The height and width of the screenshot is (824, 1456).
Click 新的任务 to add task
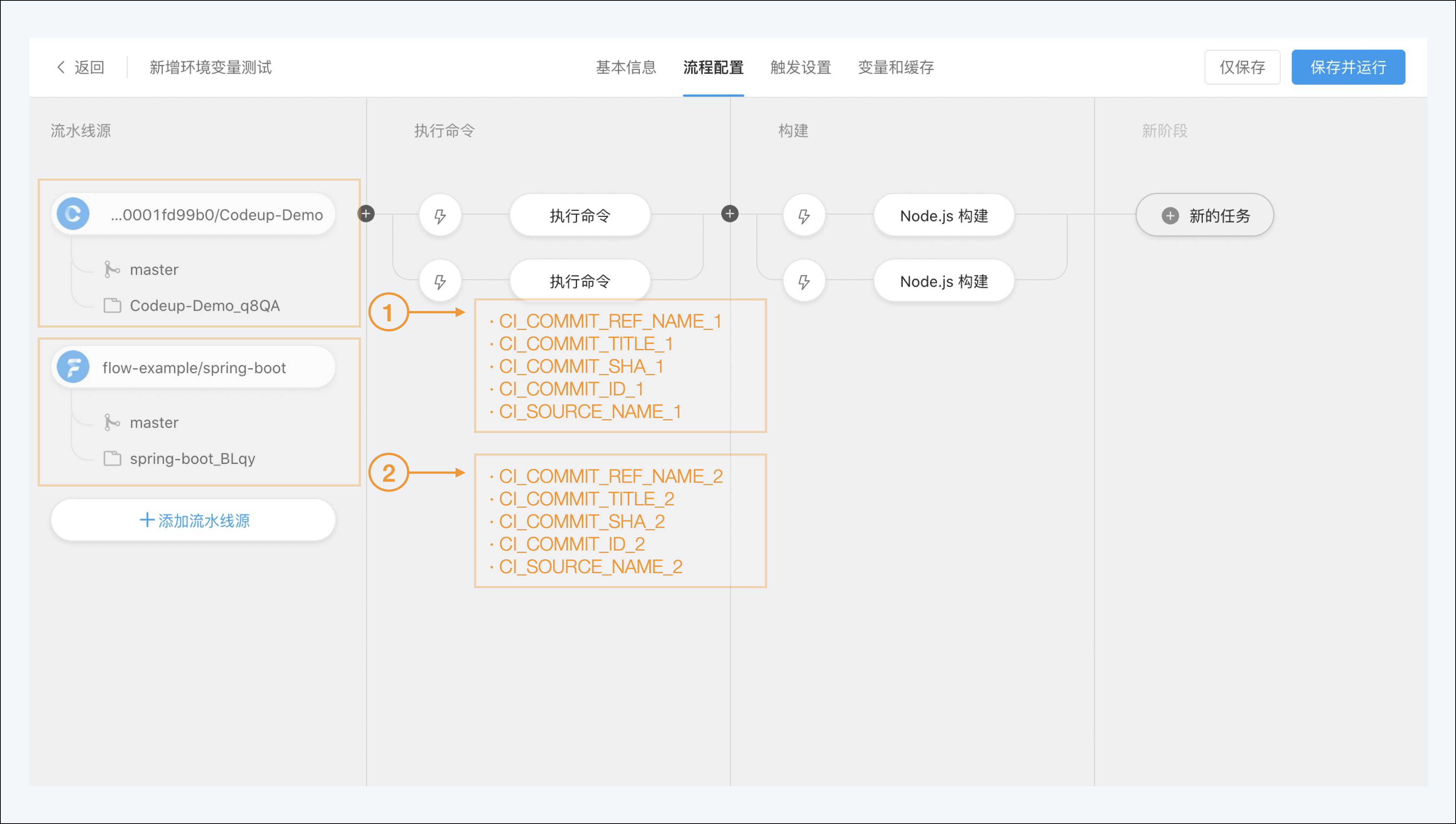tap(1205, 216)
